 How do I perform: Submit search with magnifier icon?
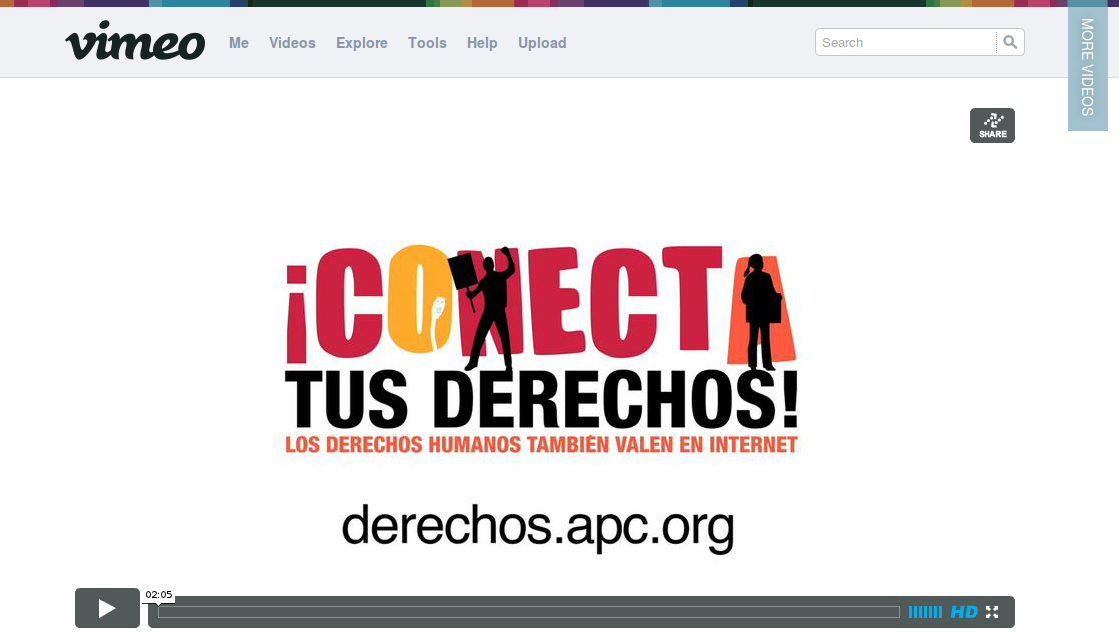[1010, 42]
